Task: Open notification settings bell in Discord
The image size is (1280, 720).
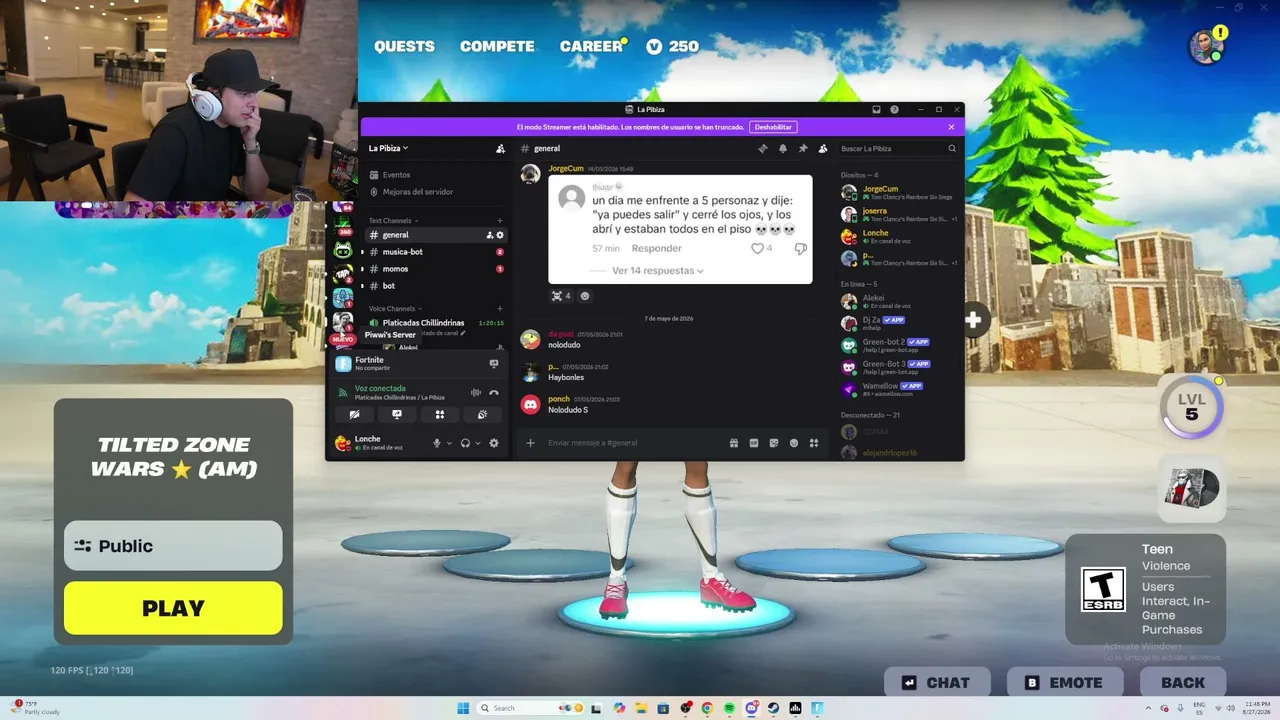Action: (x=783, y=148)
